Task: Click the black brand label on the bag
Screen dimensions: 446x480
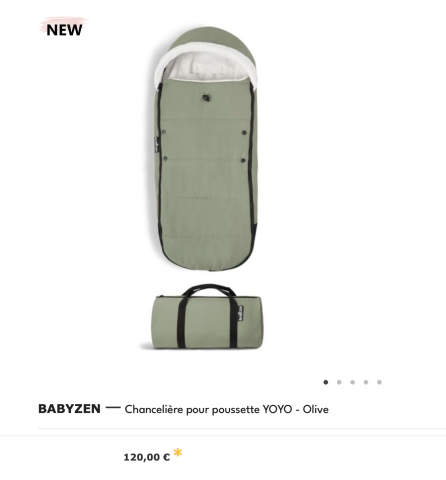Action: pyautogui.click(x=240, y=313)
